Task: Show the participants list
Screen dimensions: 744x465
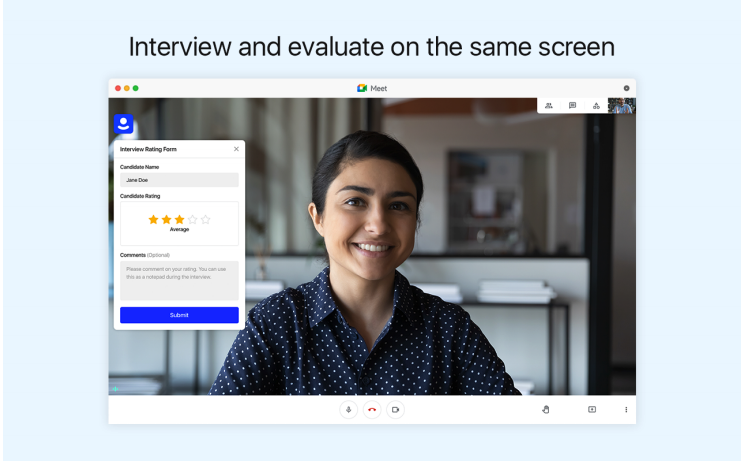Action: coord(549,106)
